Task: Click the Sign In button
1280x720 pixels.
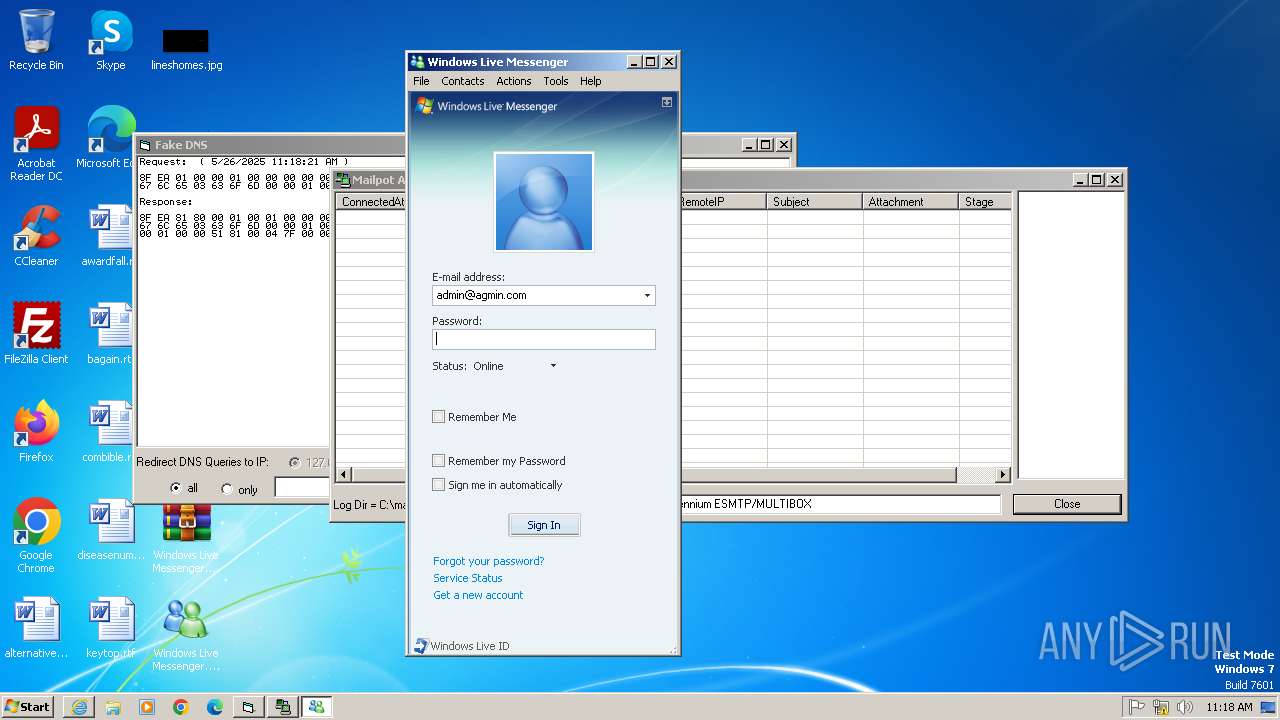Action: pos(544,525)
